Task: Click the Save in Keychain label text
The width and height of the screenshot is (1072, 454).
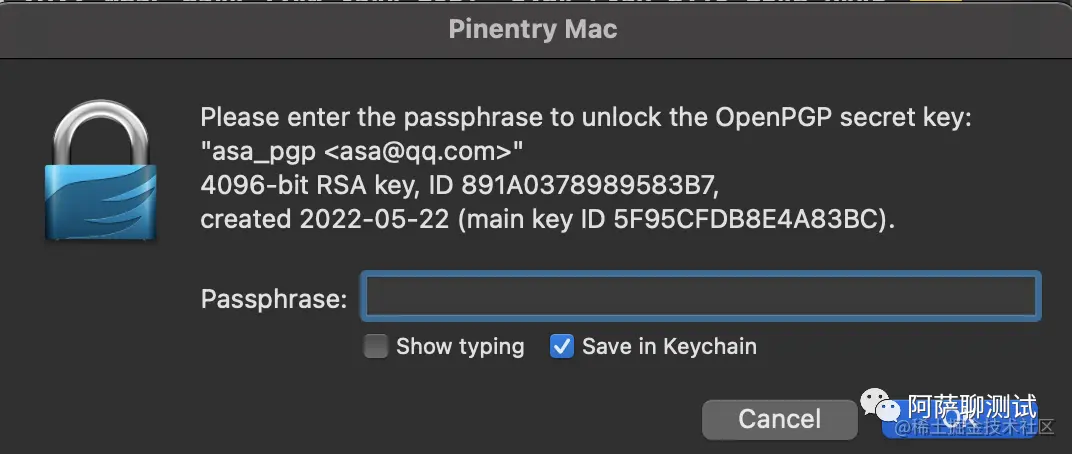Action: point(669,347)
